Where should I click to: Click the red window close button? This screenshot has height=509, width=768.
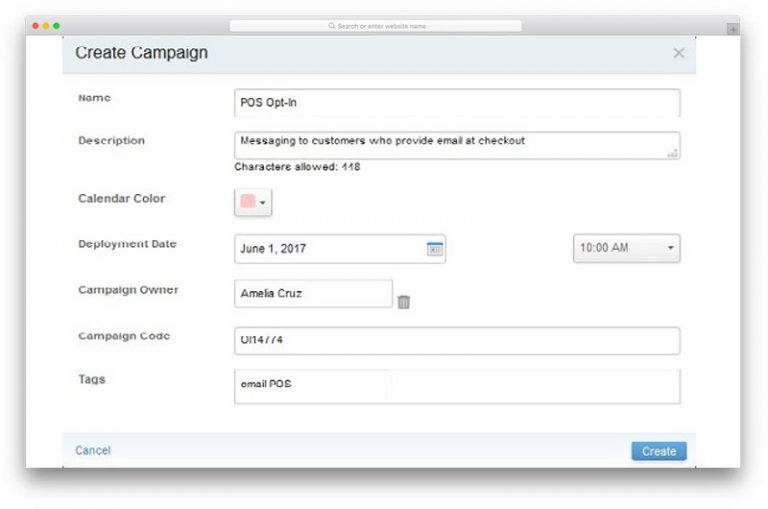point(36,25)
